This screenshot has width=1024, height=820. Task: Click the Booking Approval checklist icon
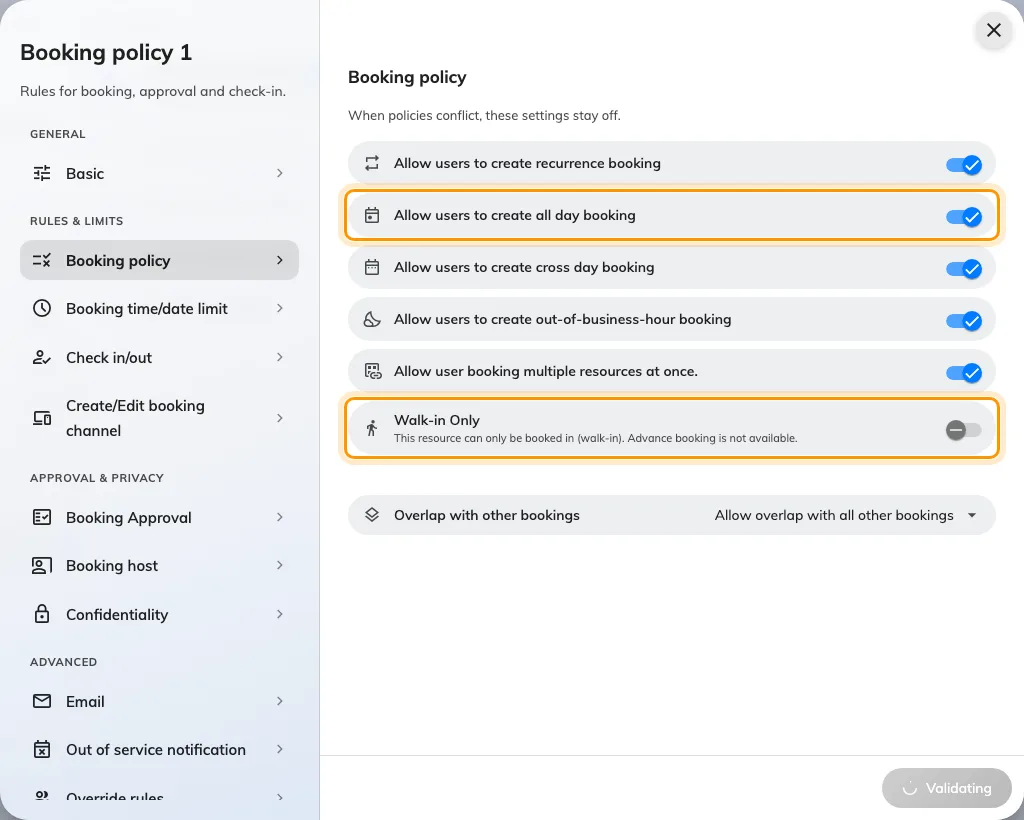click(42, 517)
